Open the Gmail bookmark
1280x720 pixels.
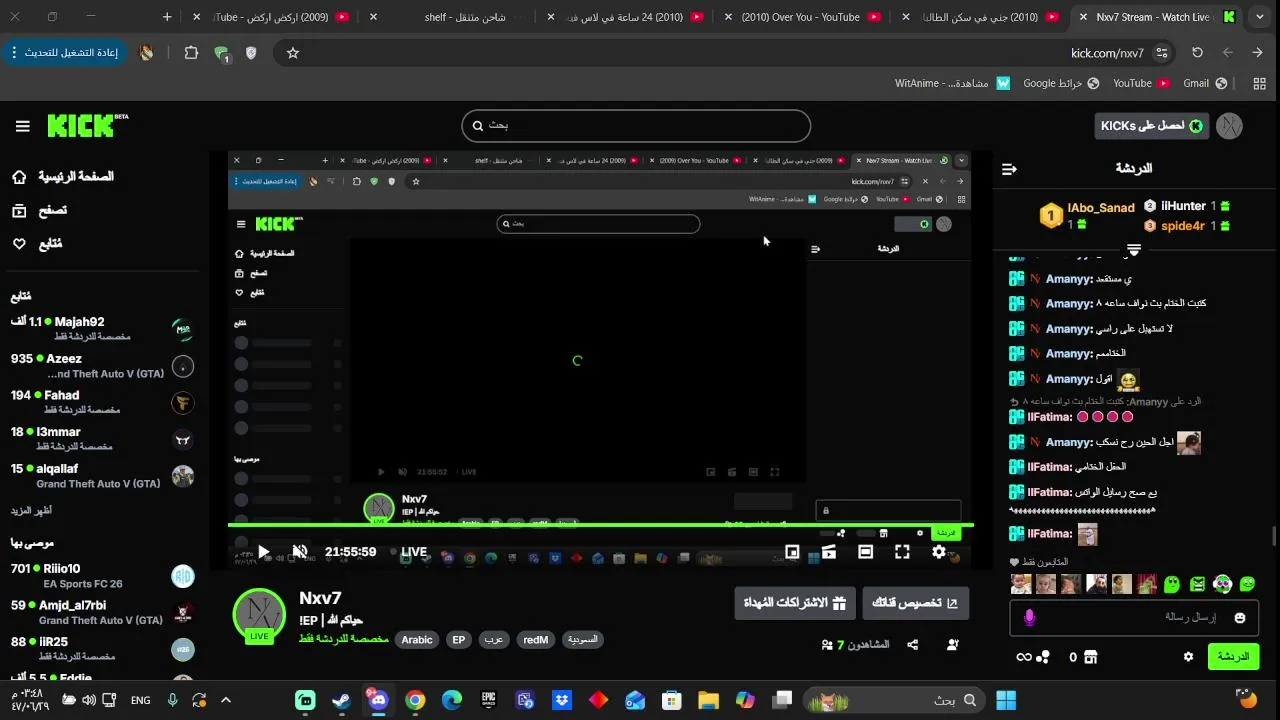pos(1204,84)
